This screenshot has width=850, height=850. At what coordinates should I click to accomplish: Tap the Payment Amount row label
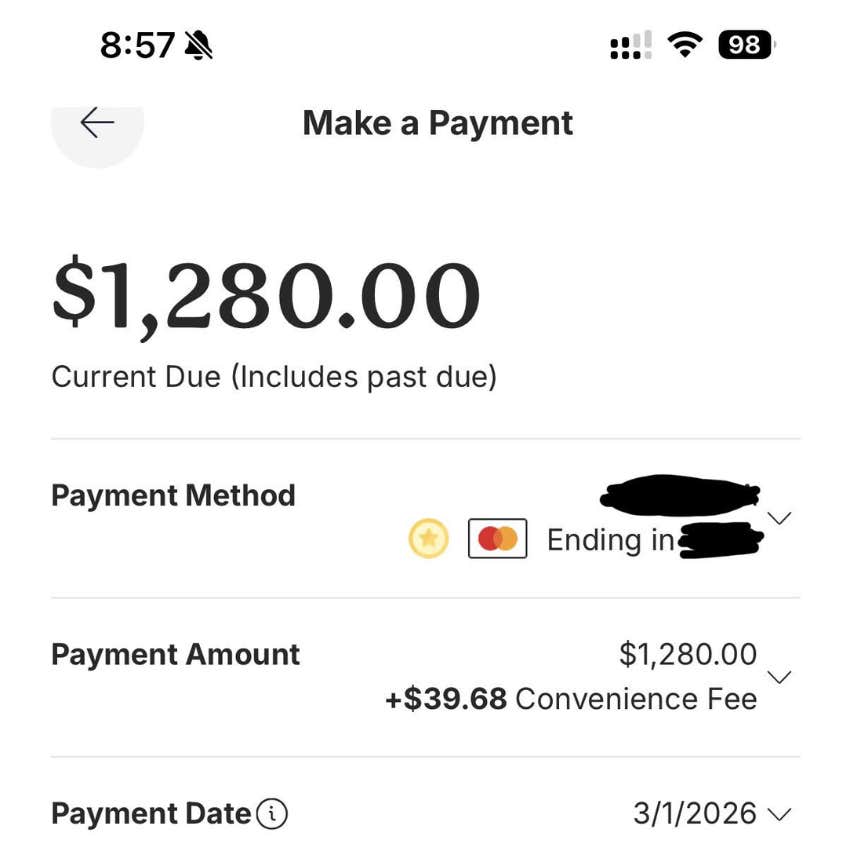174,655
